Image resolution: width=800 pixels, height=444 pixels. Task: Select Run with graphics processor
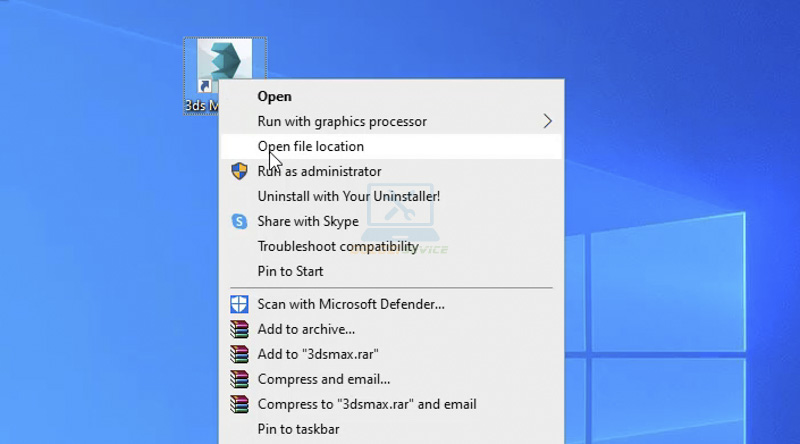point(342,121)
